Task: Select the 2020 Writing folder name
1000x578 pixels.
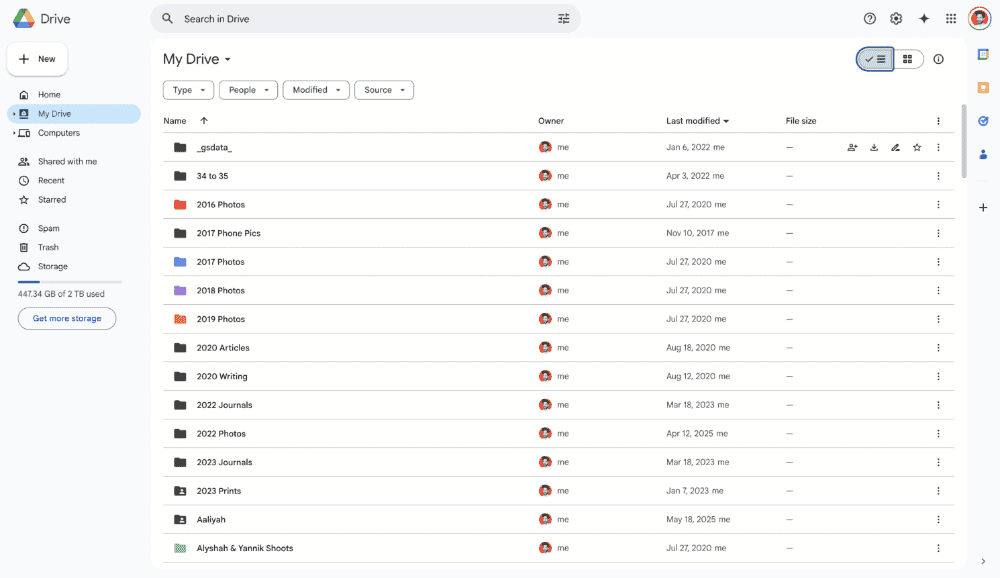Action: click(222, 376)
